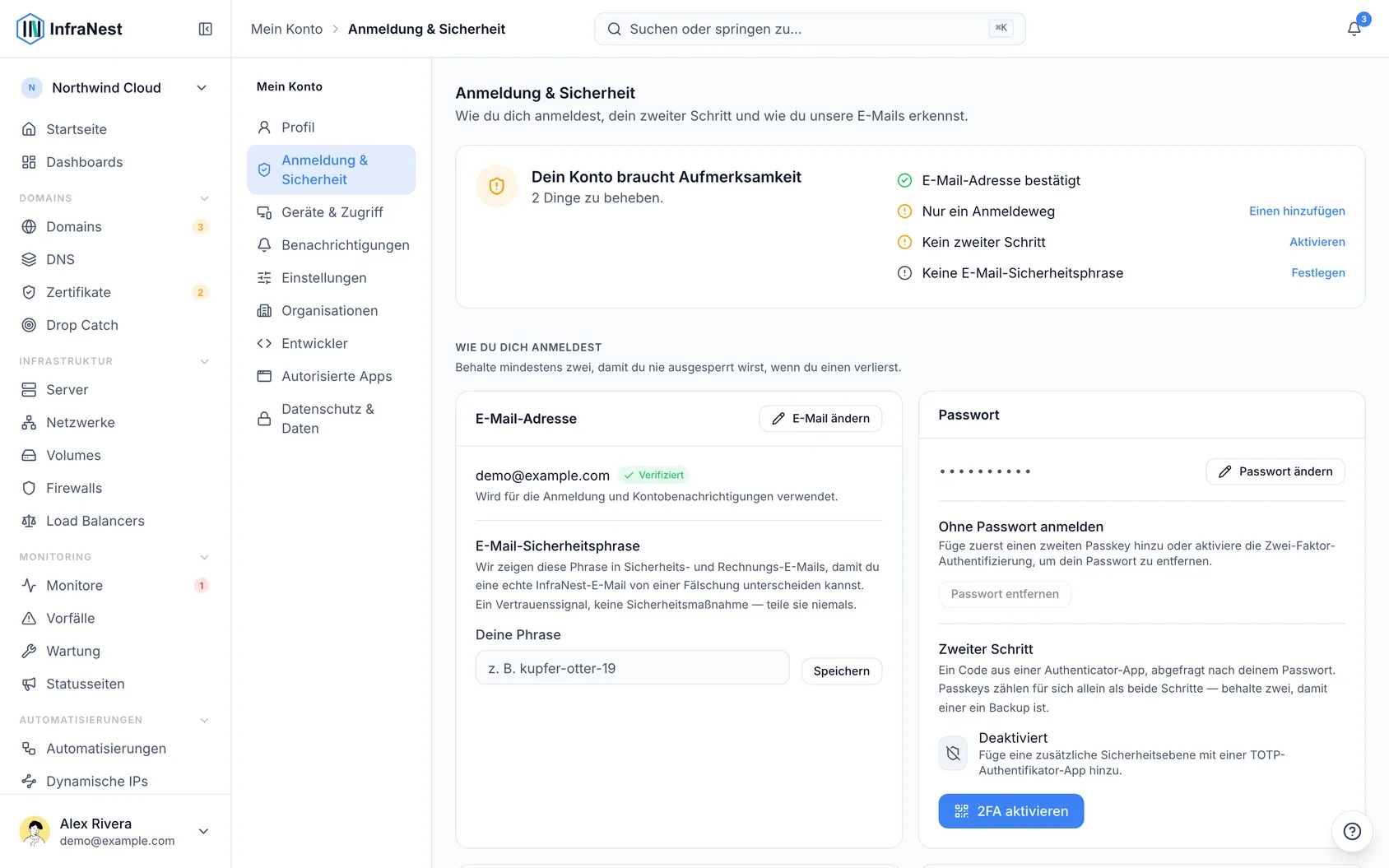The height and width of the screenshot is (868, 1389).
Task: Click the InfraNest logo icon
Action: tap(30, 29)
